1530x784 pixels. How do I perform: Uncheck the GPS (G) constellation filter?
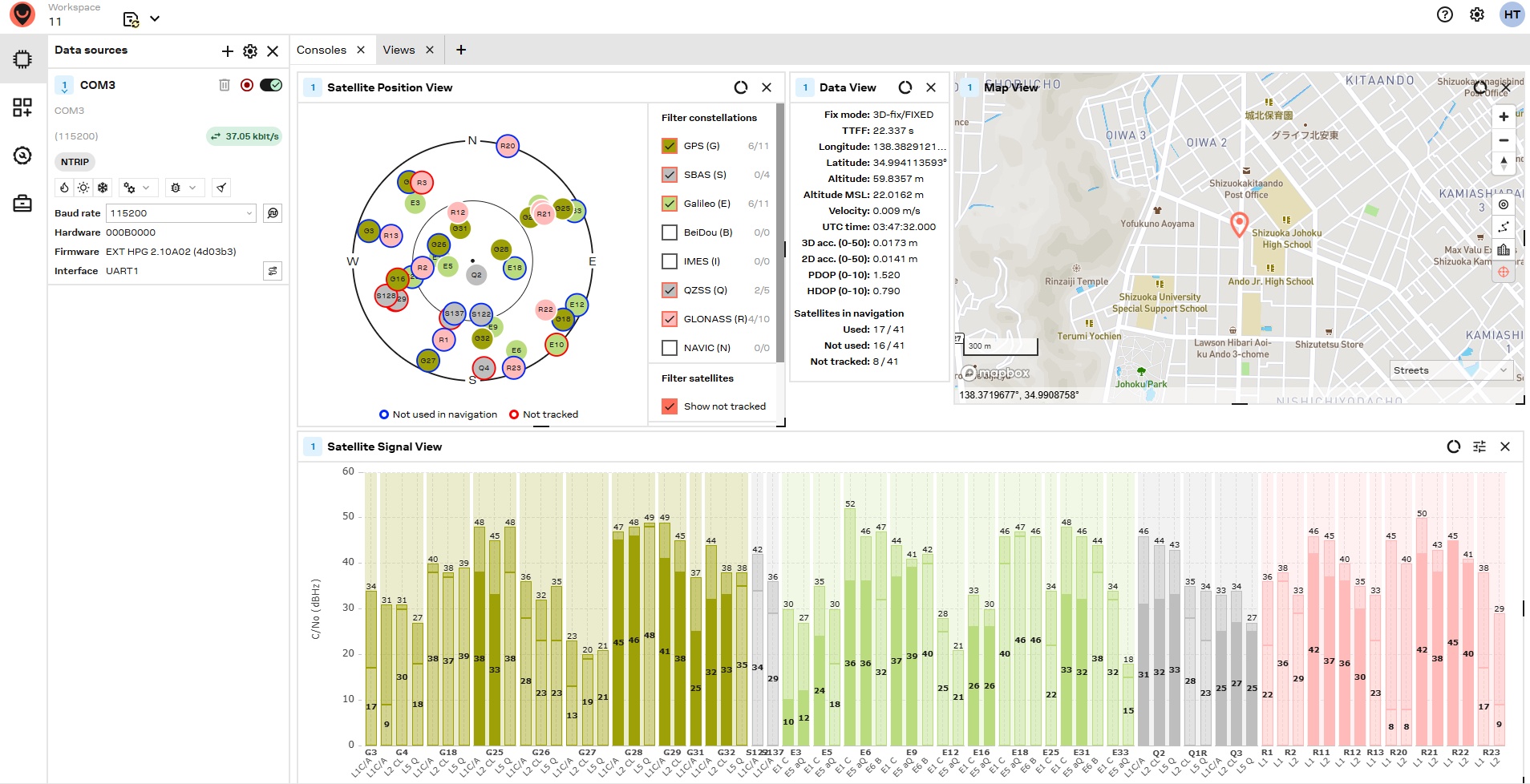pos(670,146)
